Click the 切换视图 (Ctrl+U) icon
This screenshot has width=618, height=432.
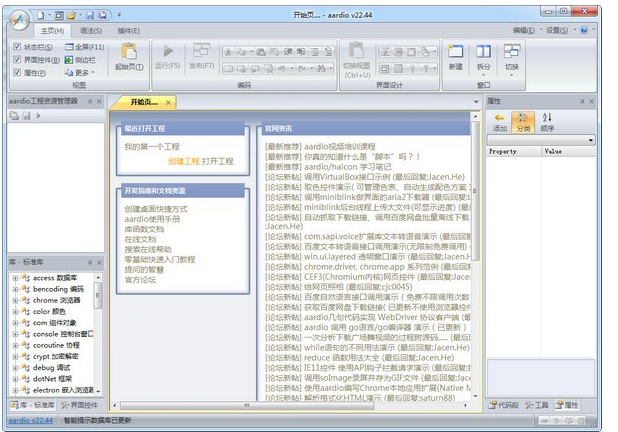(357, 50)
